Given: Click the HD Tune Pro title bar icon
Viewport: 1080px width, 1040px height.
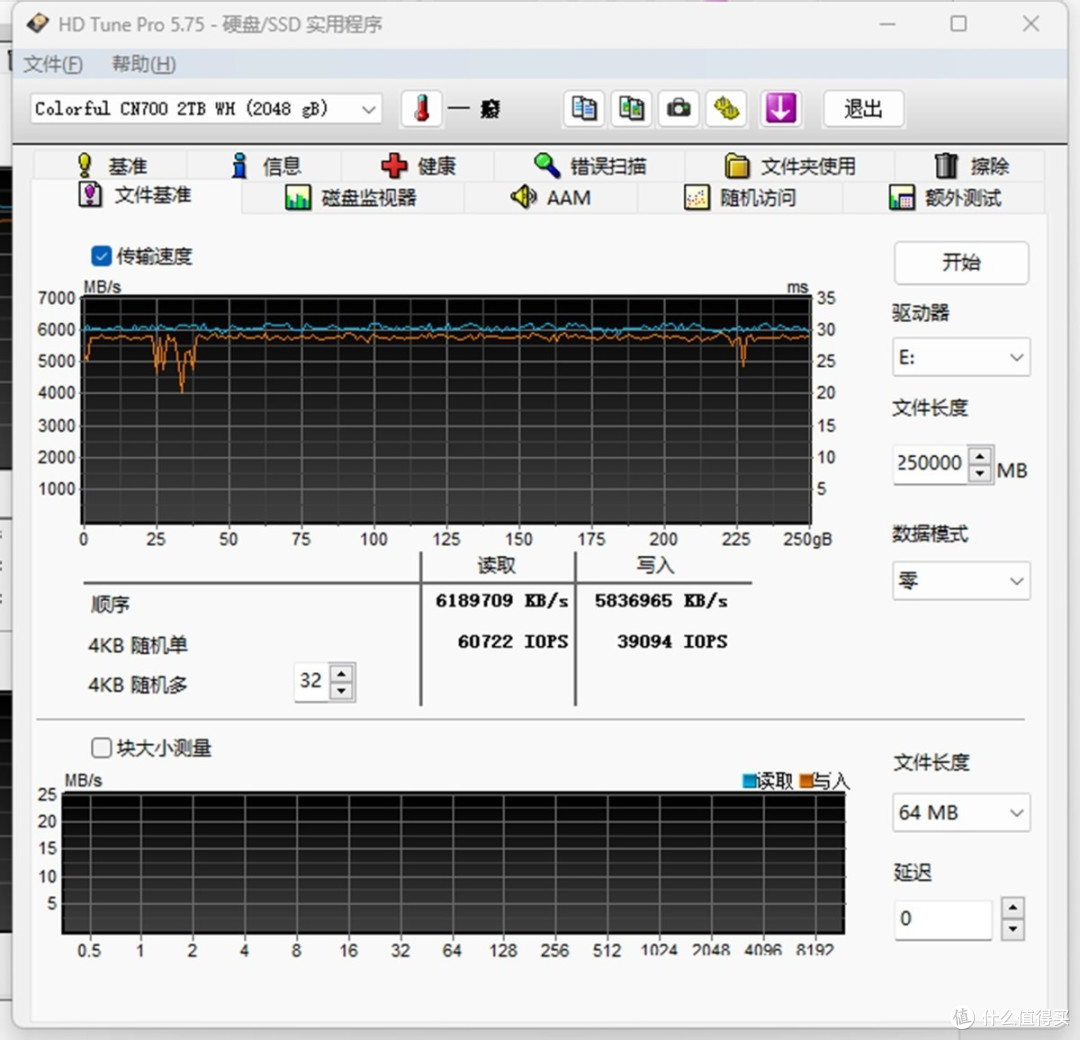Looking at the screenshot, I should 37,23.
